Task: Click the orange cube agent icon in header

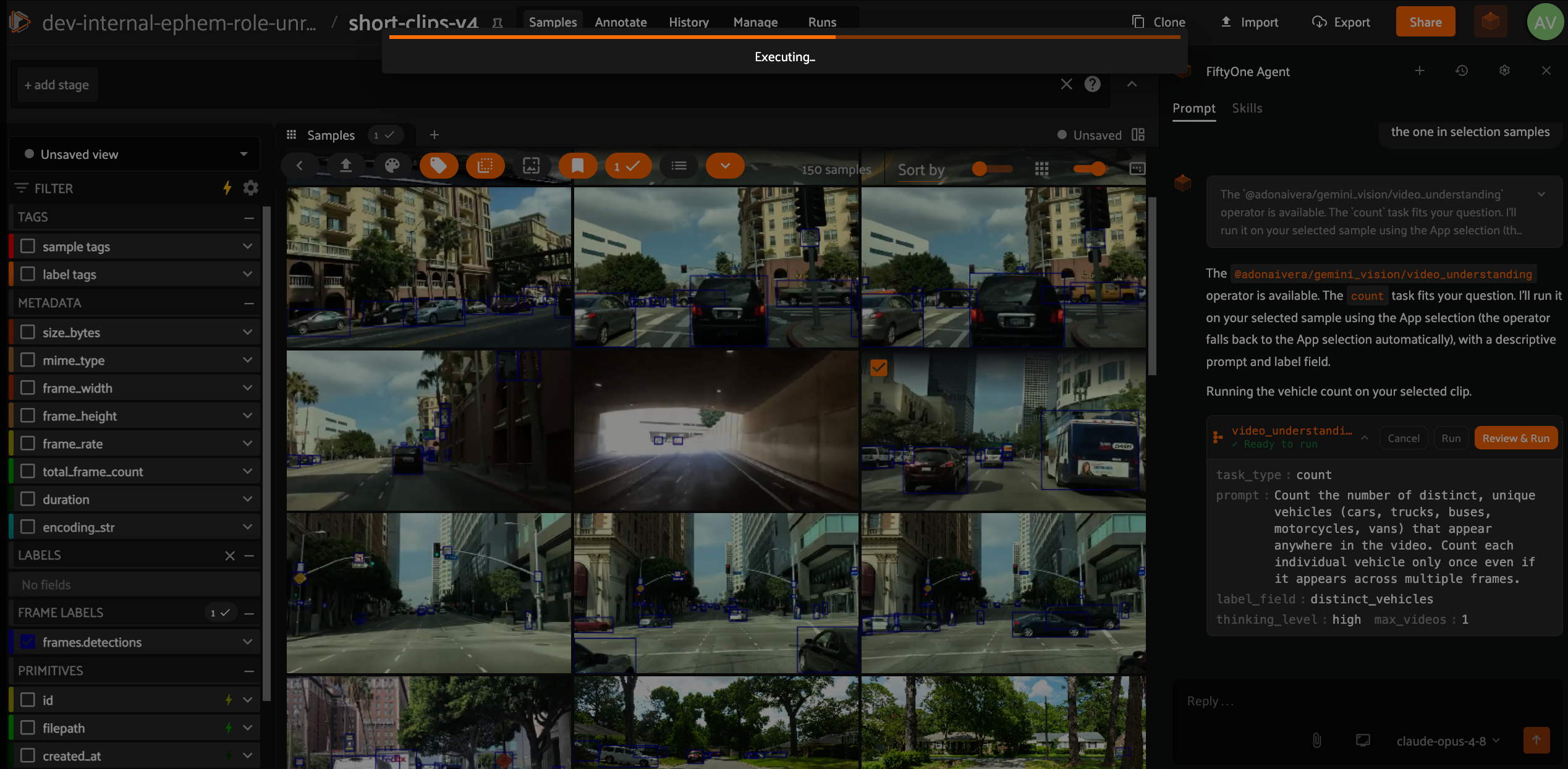Action: (x=1490, y=22)
